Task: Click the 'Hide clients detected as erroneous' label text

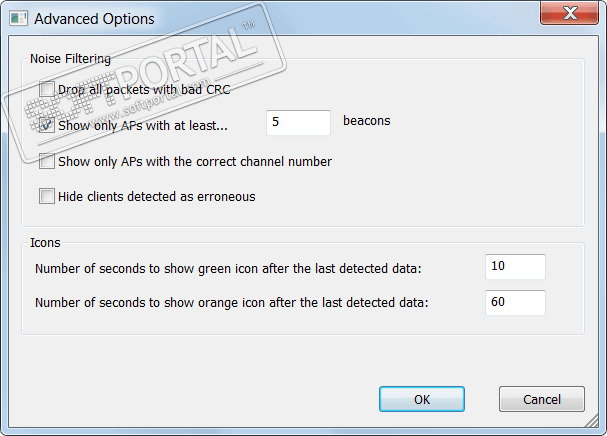Action: [x=157, y=196]
